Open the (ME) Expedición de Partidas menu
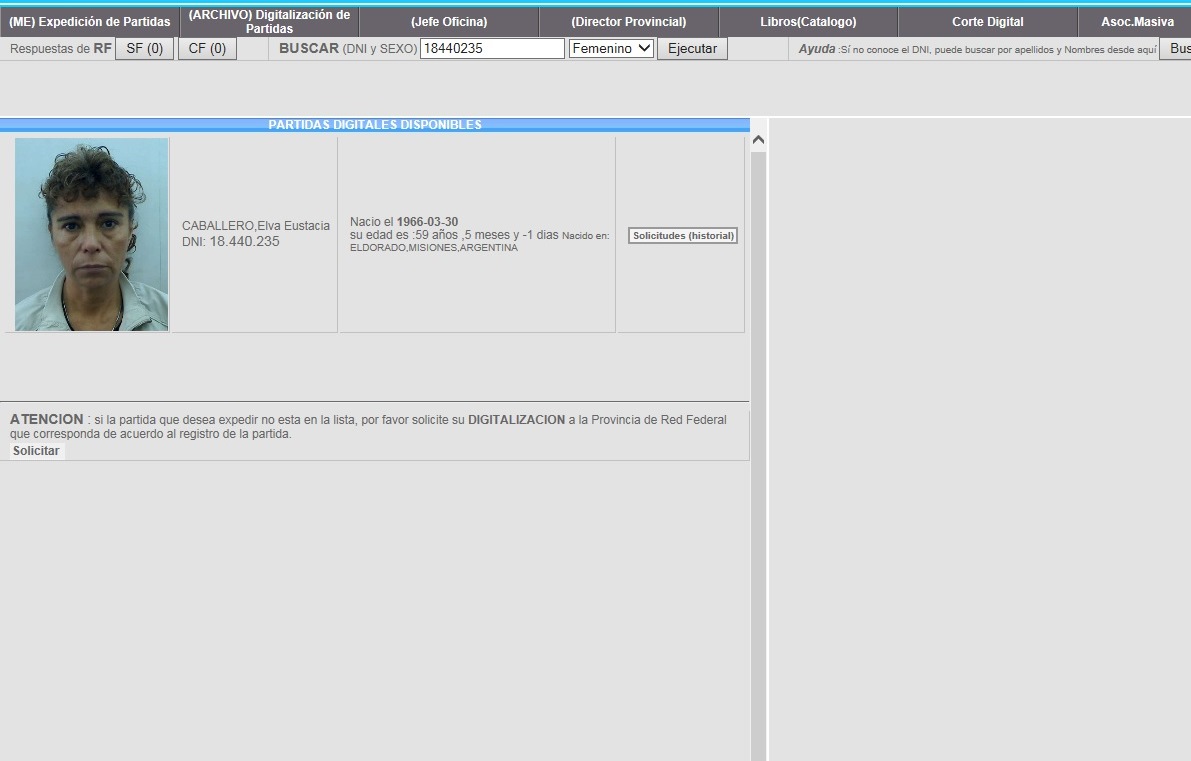 click(x=90, y=22)
